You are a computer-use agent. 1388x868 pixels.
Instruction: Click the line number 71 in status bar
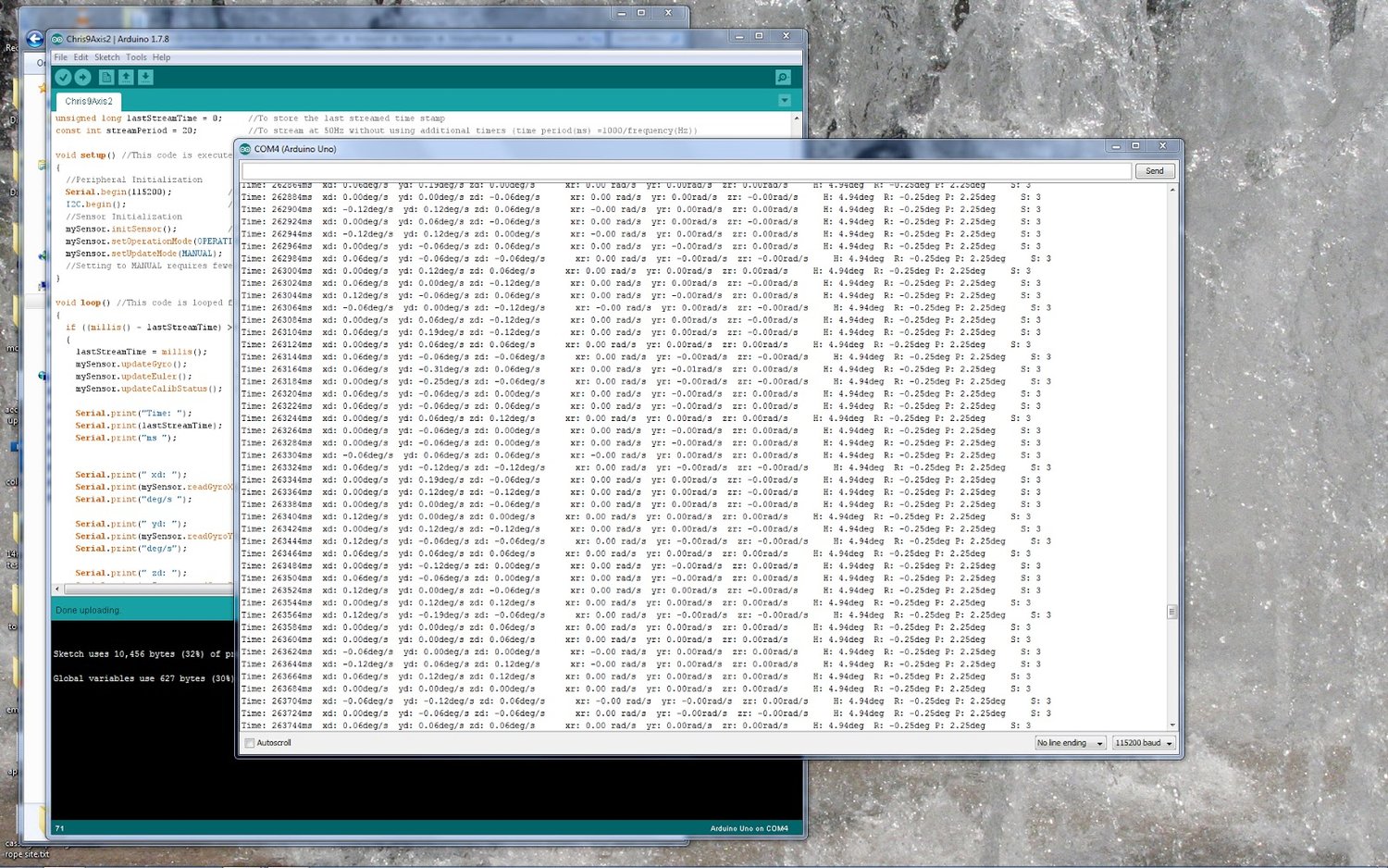[x=60, y=829]
